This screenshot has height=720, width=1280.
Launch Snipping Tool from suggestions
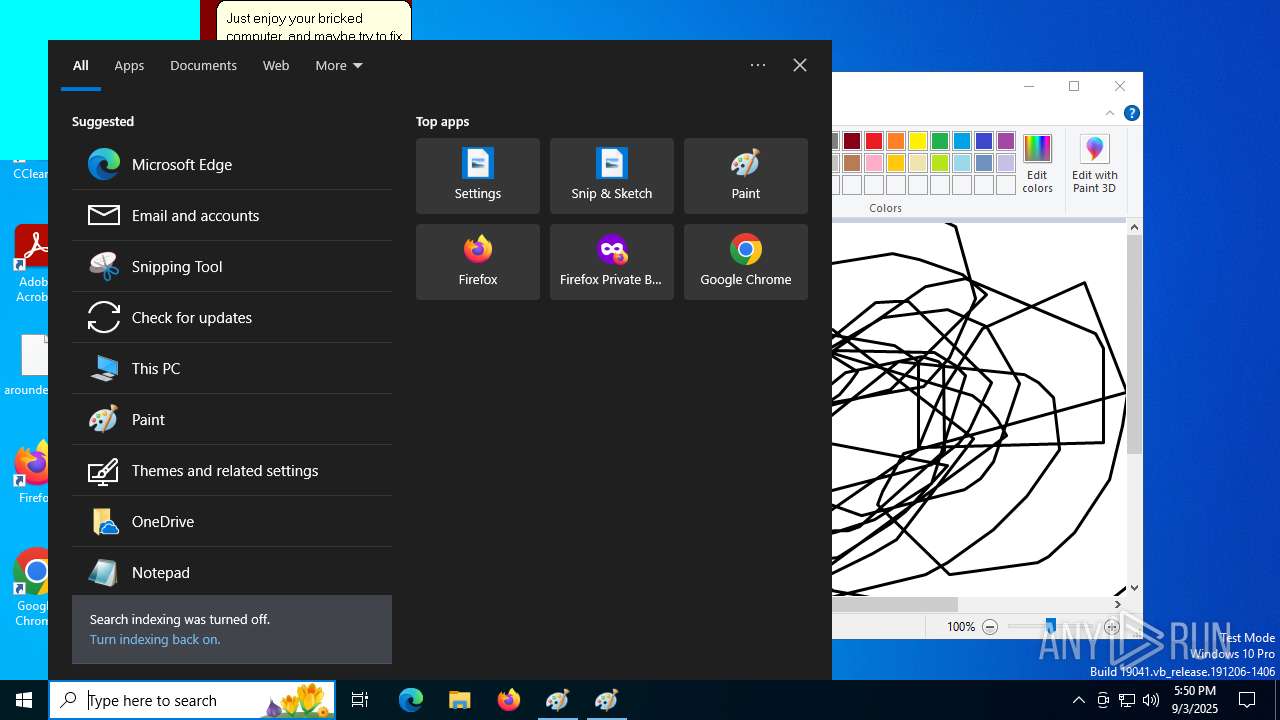(x=232, y=266)
